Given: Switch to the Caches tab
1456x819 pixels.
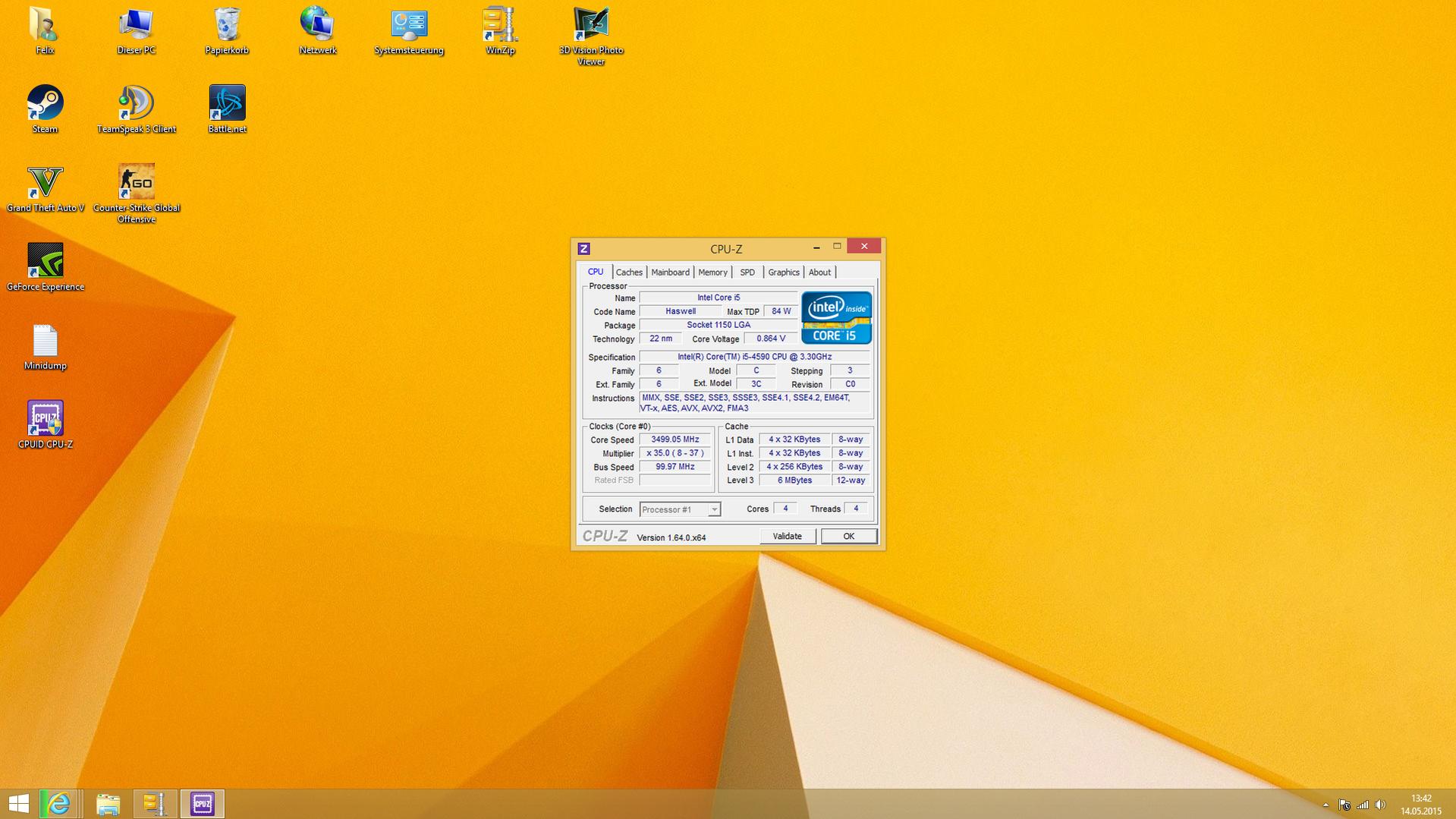Looking at the screenshot, I should point(629,272).
